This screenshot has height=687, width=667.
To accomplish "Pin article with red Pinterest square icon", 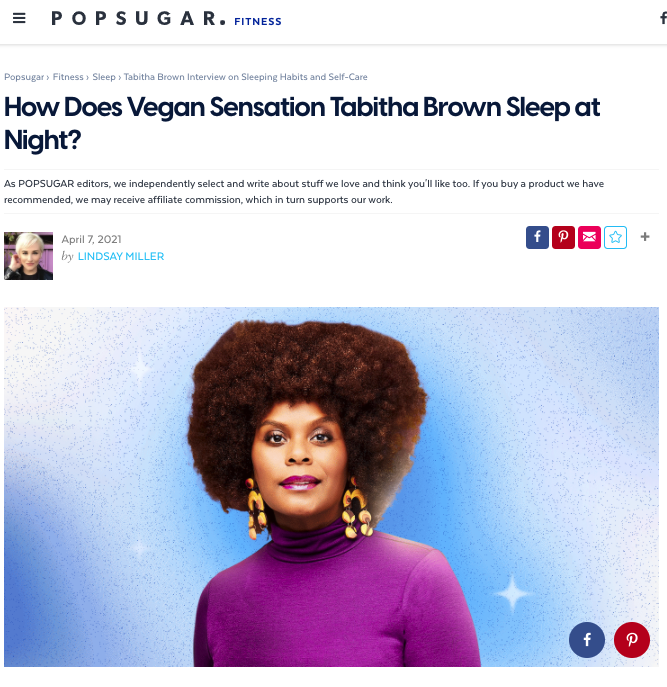I will coord(563,237).
